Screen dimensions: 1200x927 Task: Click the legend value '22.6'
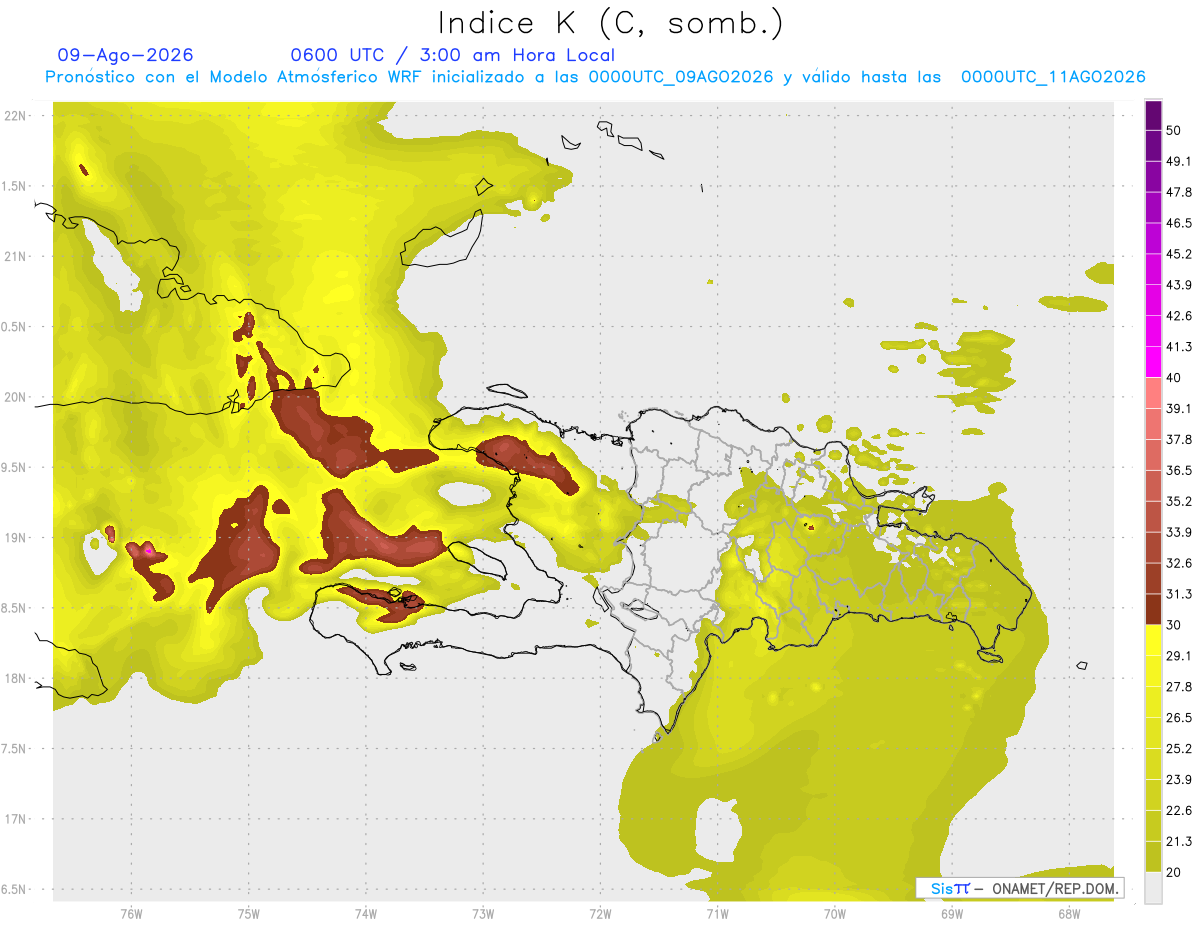click(x=1179, y=811)
